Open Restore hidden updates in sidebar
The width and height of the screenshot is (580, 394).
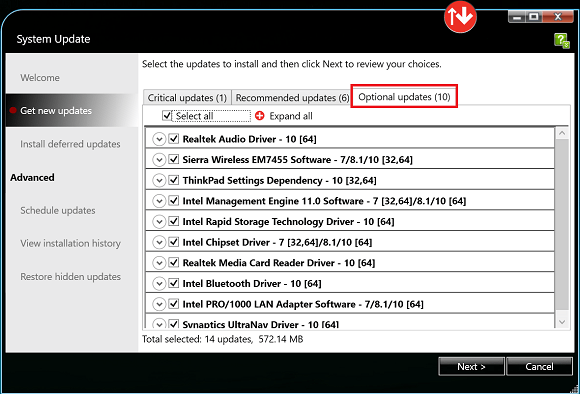tap(71, 277)
